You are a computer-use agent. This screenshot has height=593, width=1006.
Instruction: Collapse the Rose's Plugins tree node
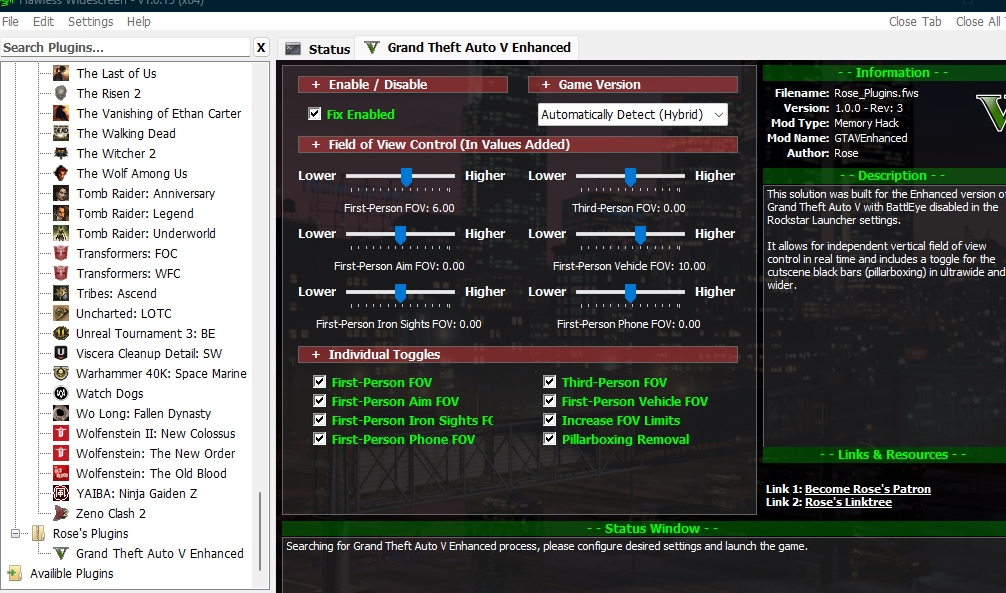15,533
